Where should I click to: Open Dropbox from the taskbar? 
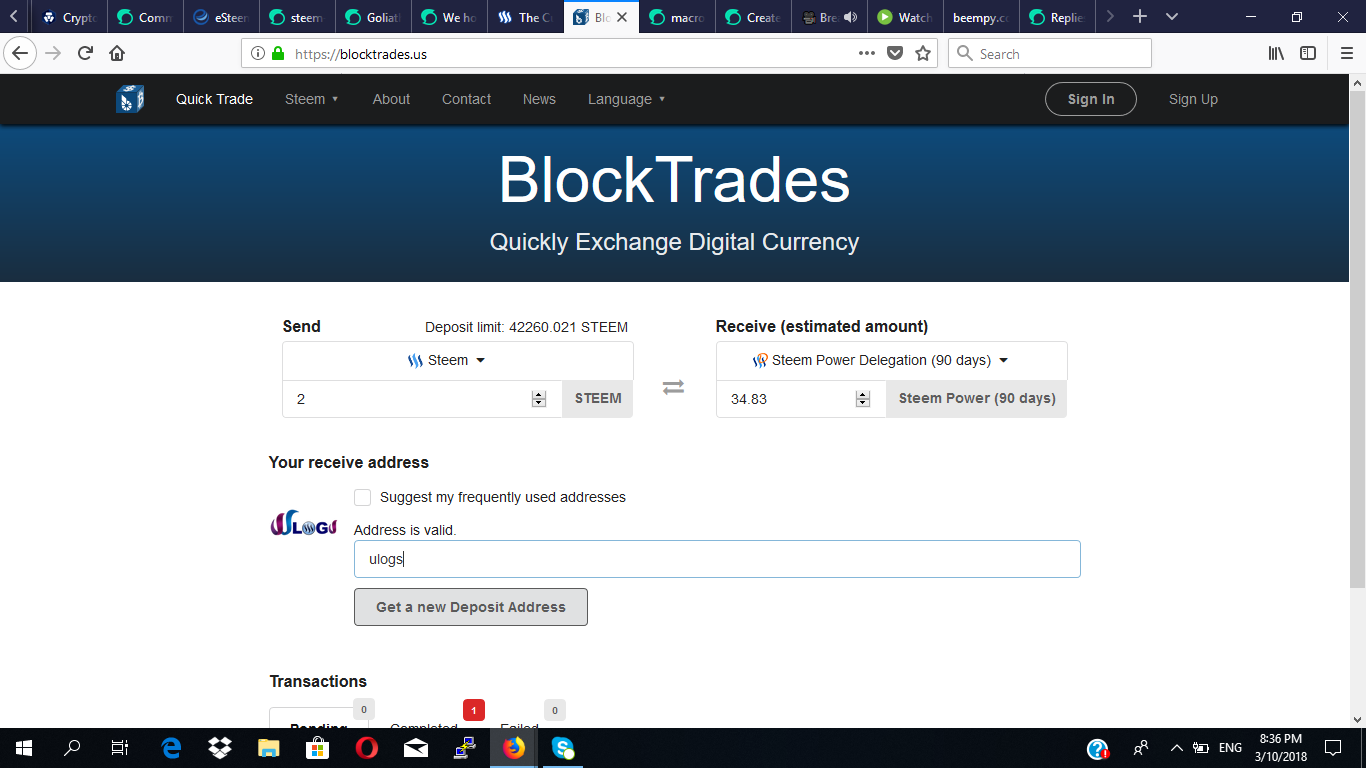[220, 747]
